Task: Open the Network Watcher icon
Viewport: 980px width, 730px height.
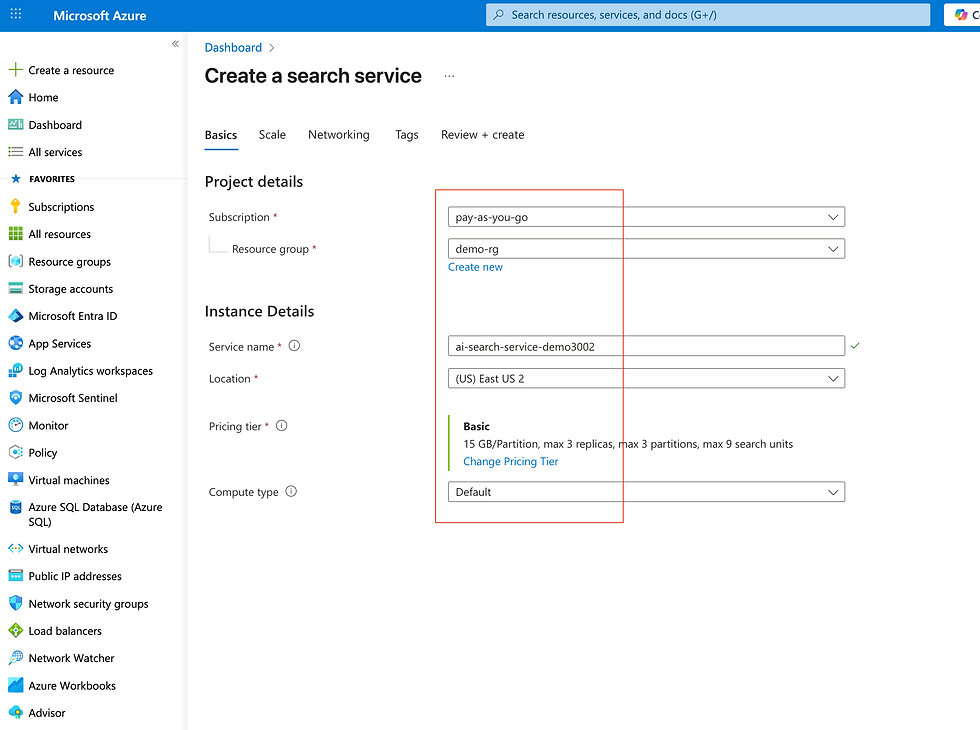Action: pos(15,658)
